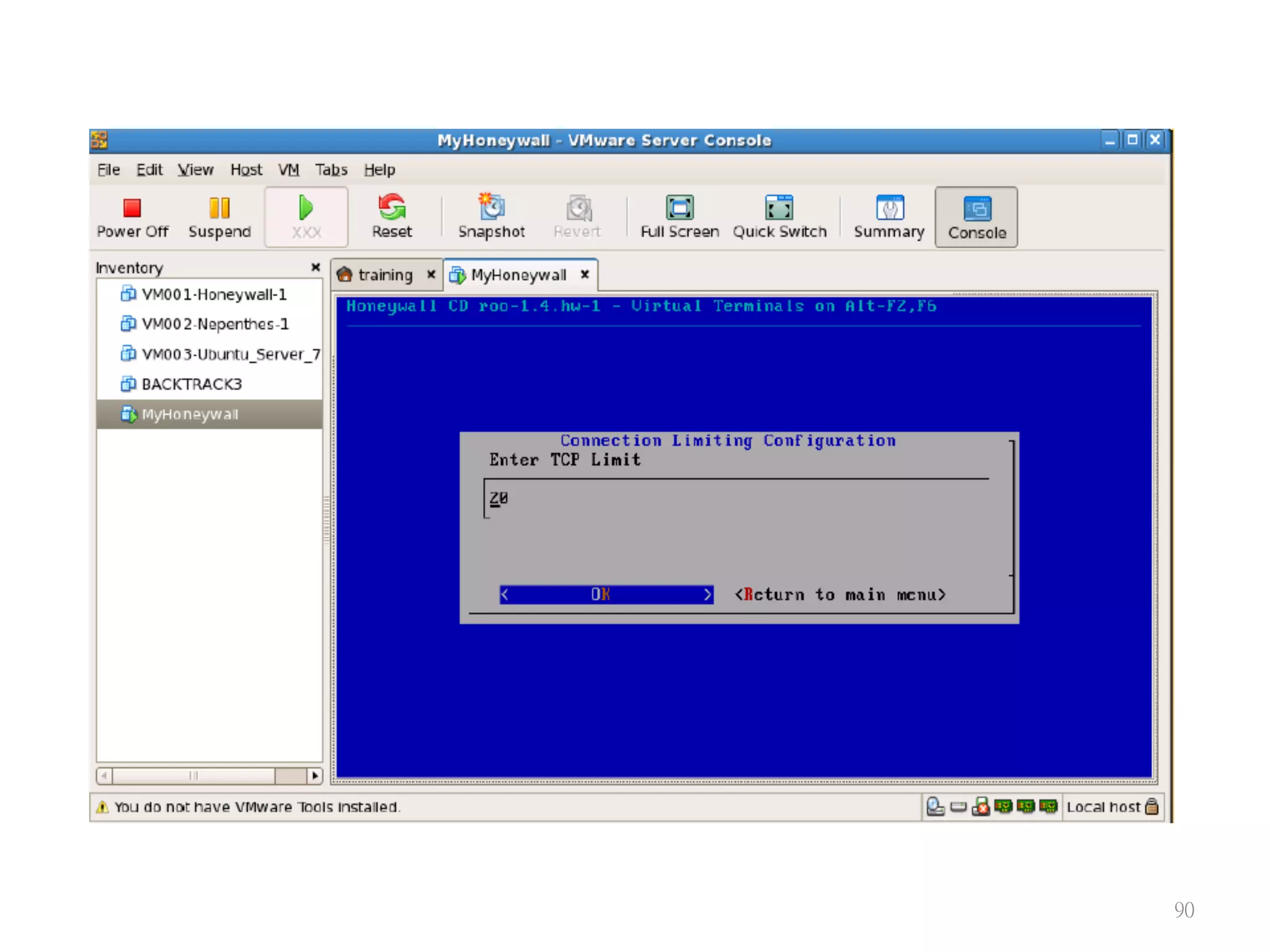Open the Summary view
Screen dimensions: 1270x952
pos(889,216)
